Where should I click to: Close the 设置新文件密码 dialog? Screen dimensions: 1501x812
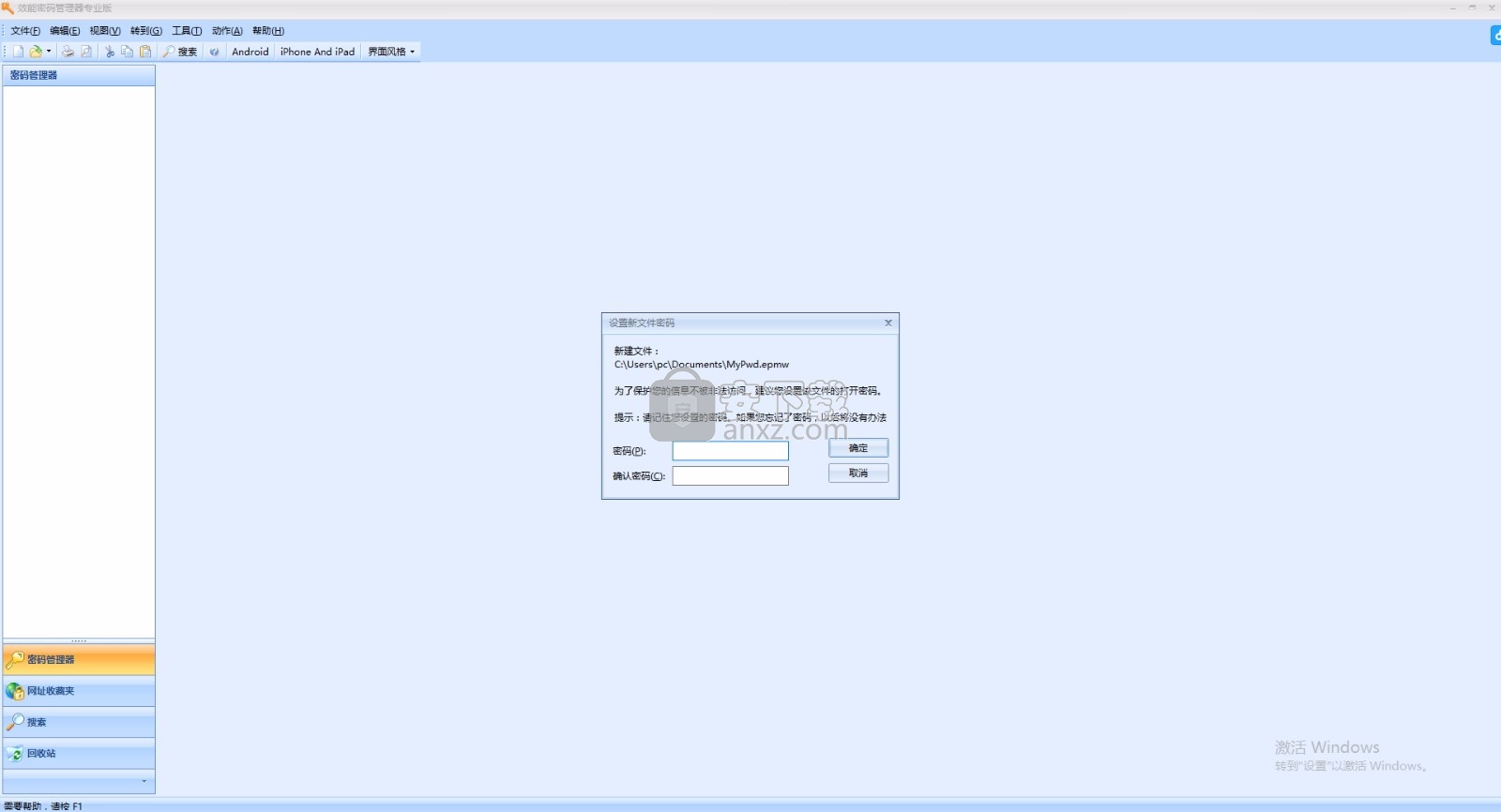click(x=888, y=323)
